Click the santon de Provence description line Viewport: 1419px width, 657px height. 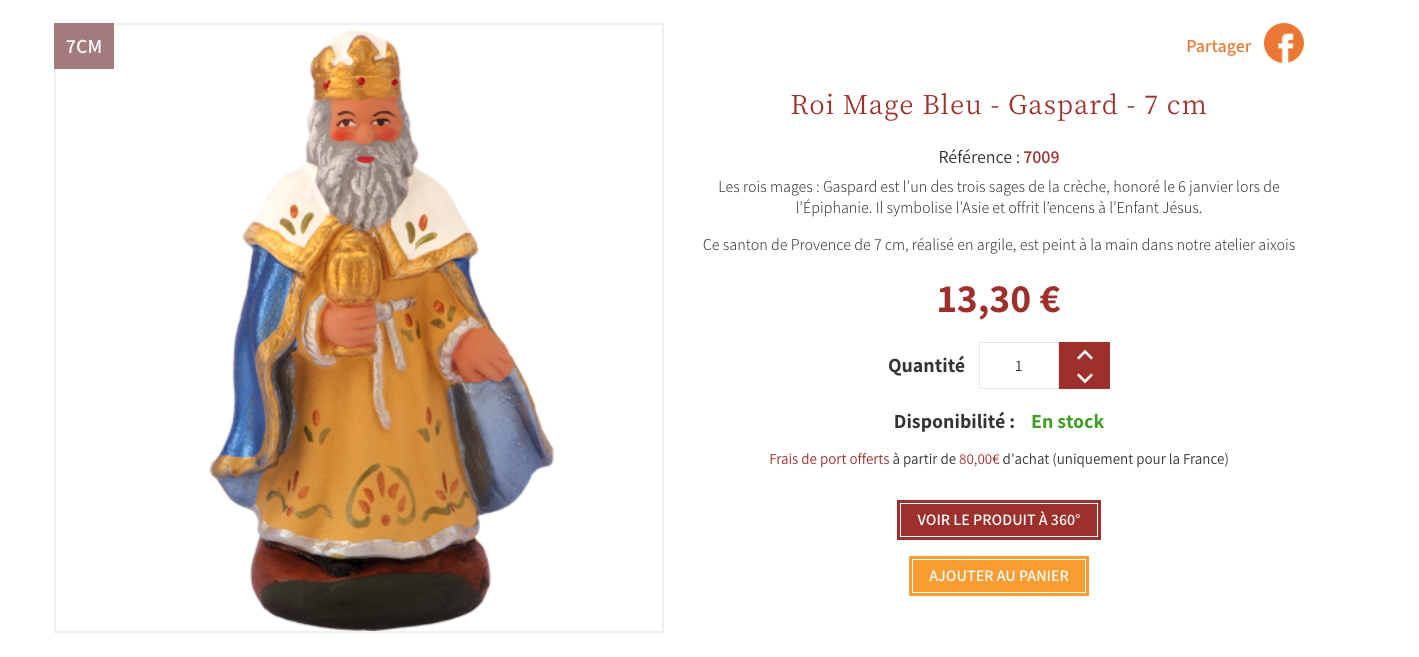[999, 244]
